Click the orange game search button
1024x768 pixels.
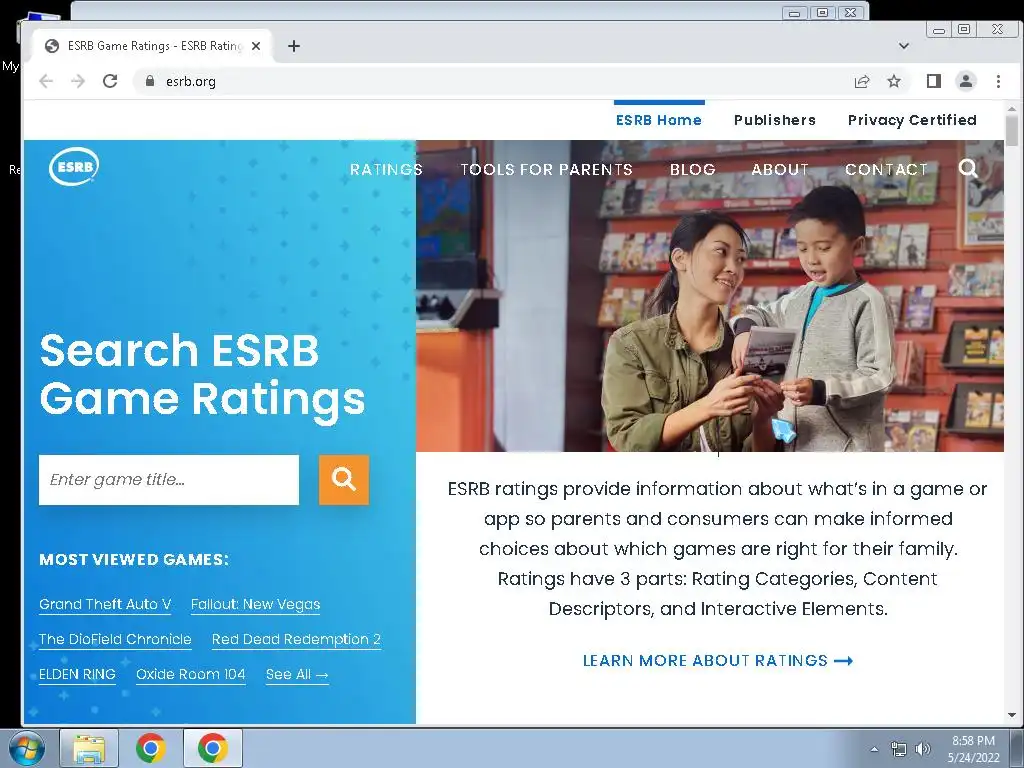(344, 480)
